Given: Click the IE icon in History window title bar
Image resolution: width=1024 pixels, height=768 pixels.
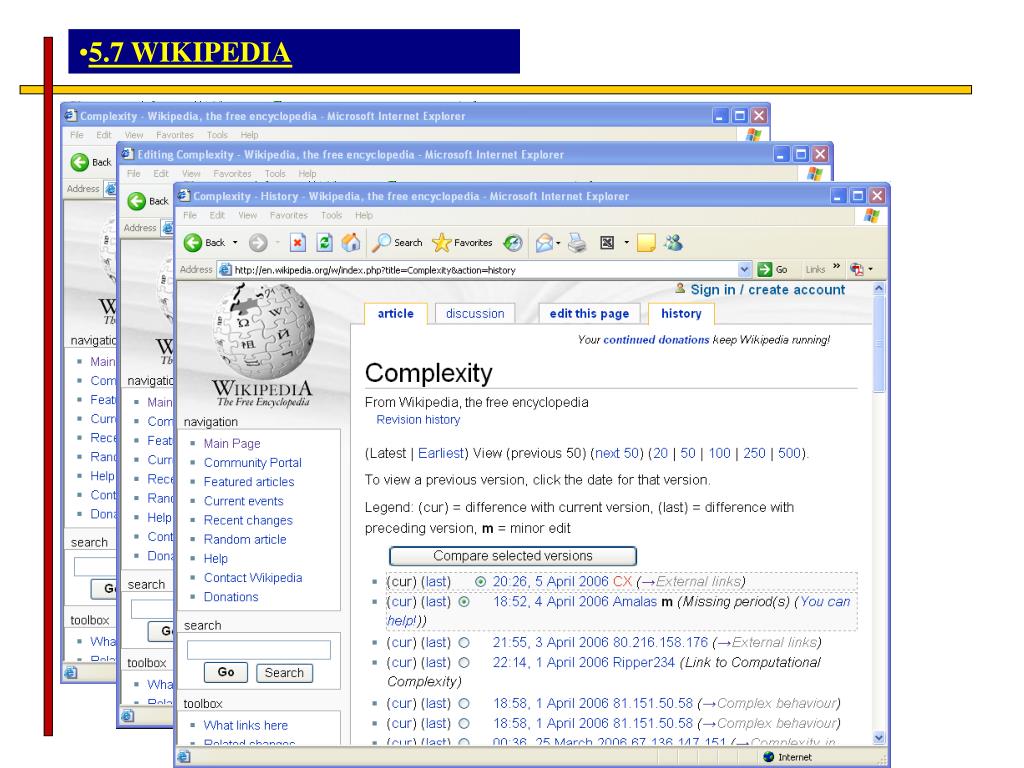Looking at the screenshot, I should click(x=184, y=195).
